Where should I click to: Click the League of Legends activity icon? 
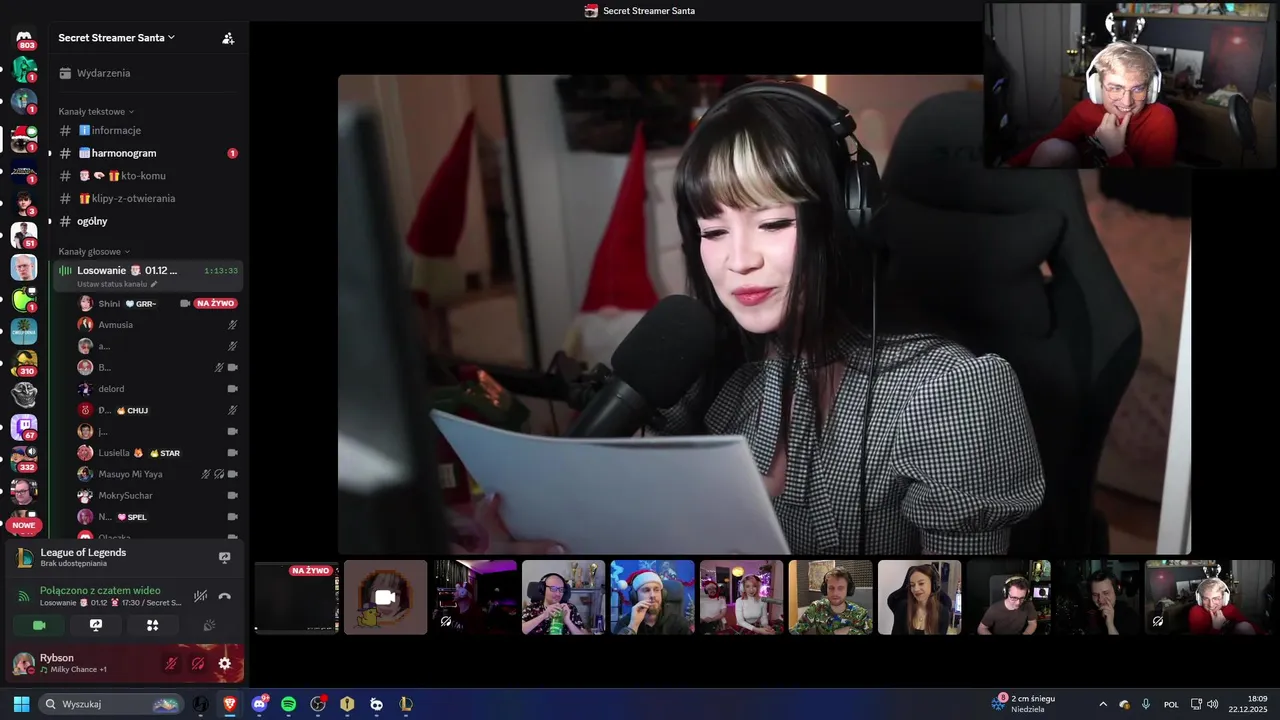click(25, 558)
